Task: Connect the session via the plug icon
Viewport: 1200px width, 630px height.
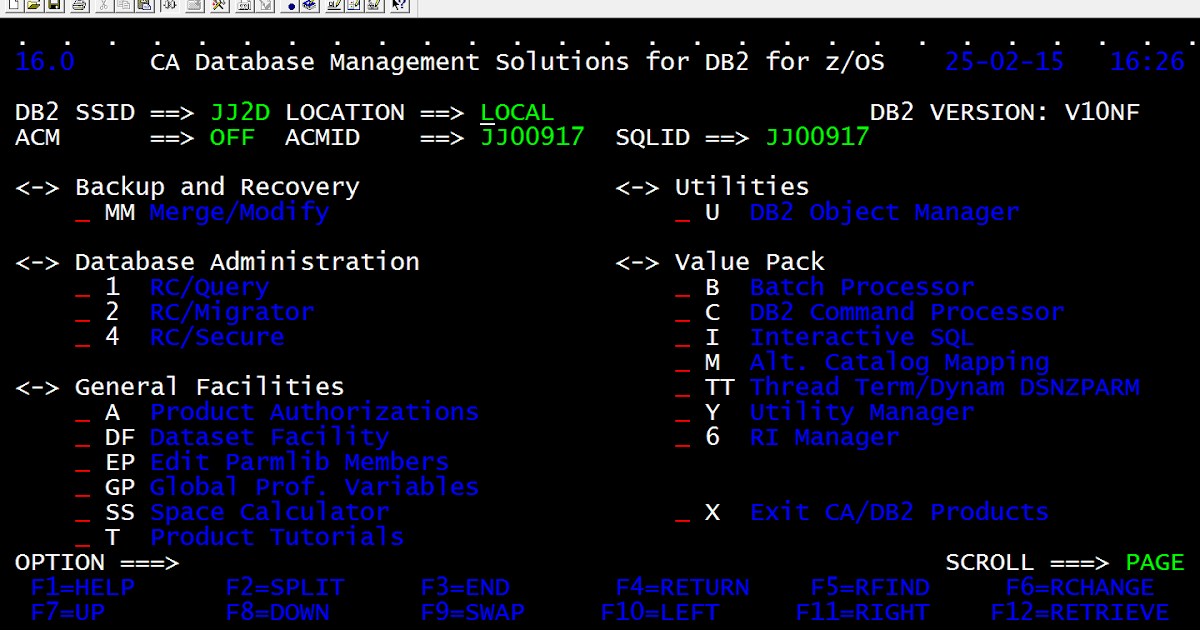Action: pos(168,6)
